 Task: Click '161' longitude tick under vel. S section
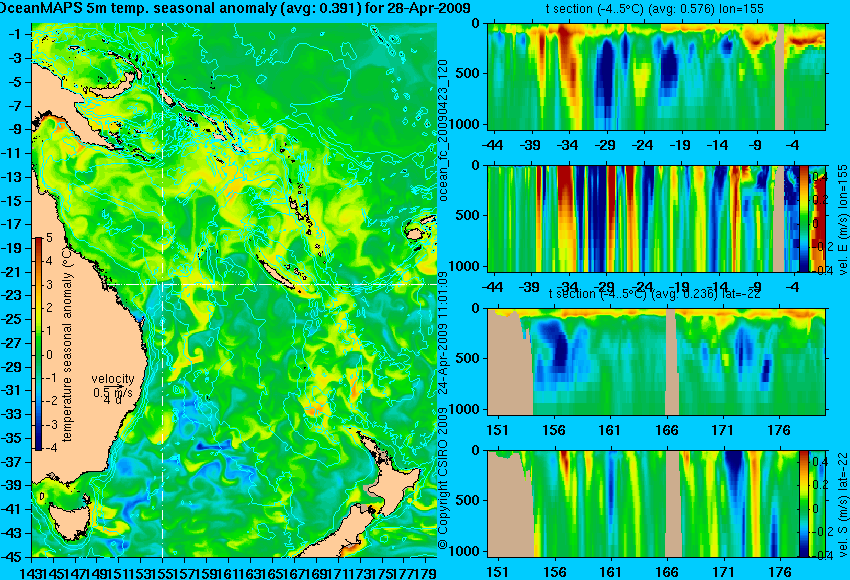click(610, 572)
